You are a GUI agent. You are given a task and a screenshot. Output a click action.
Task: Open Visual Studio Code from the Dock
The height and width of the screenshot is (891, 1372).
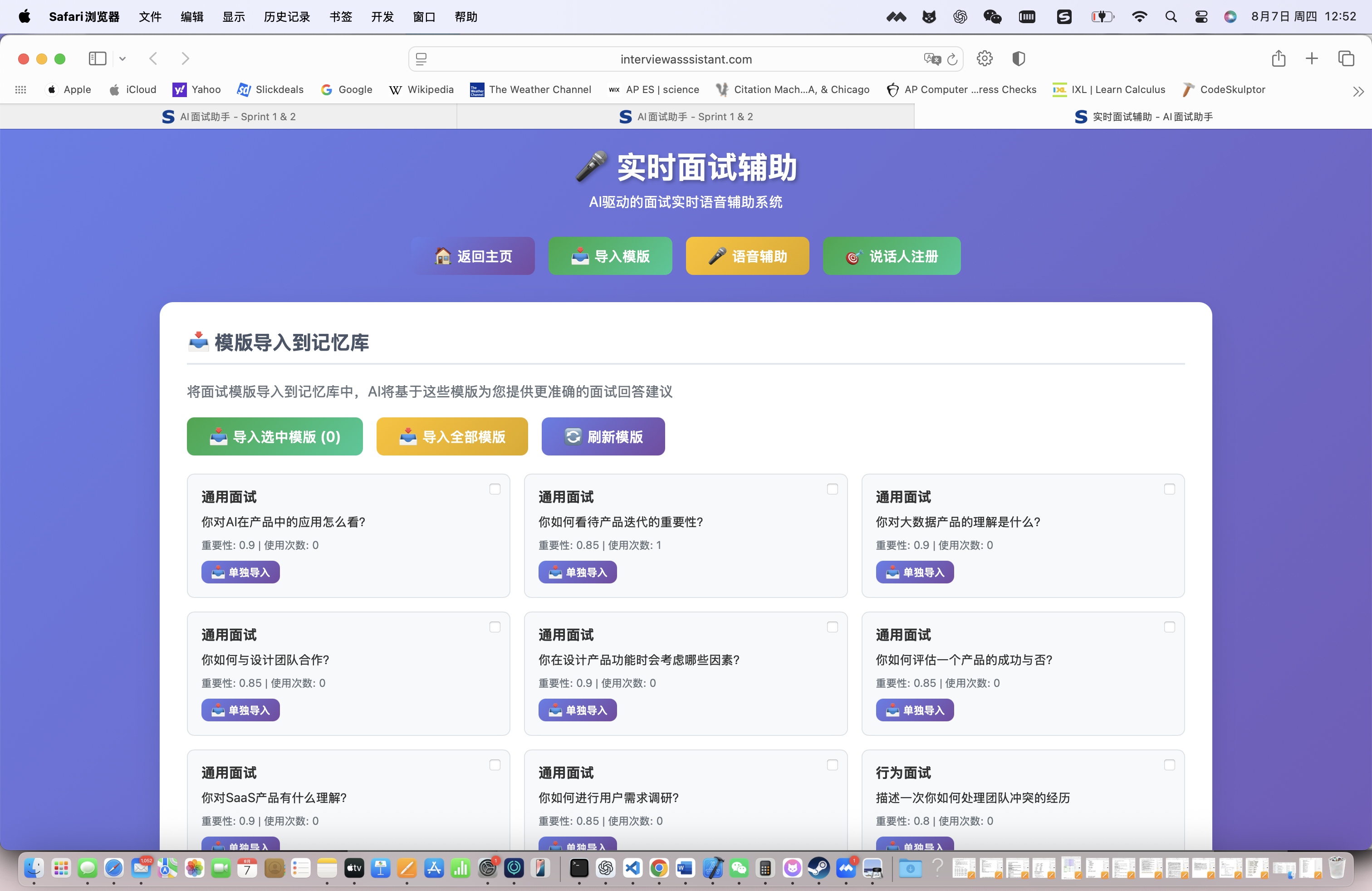(632, 868)
